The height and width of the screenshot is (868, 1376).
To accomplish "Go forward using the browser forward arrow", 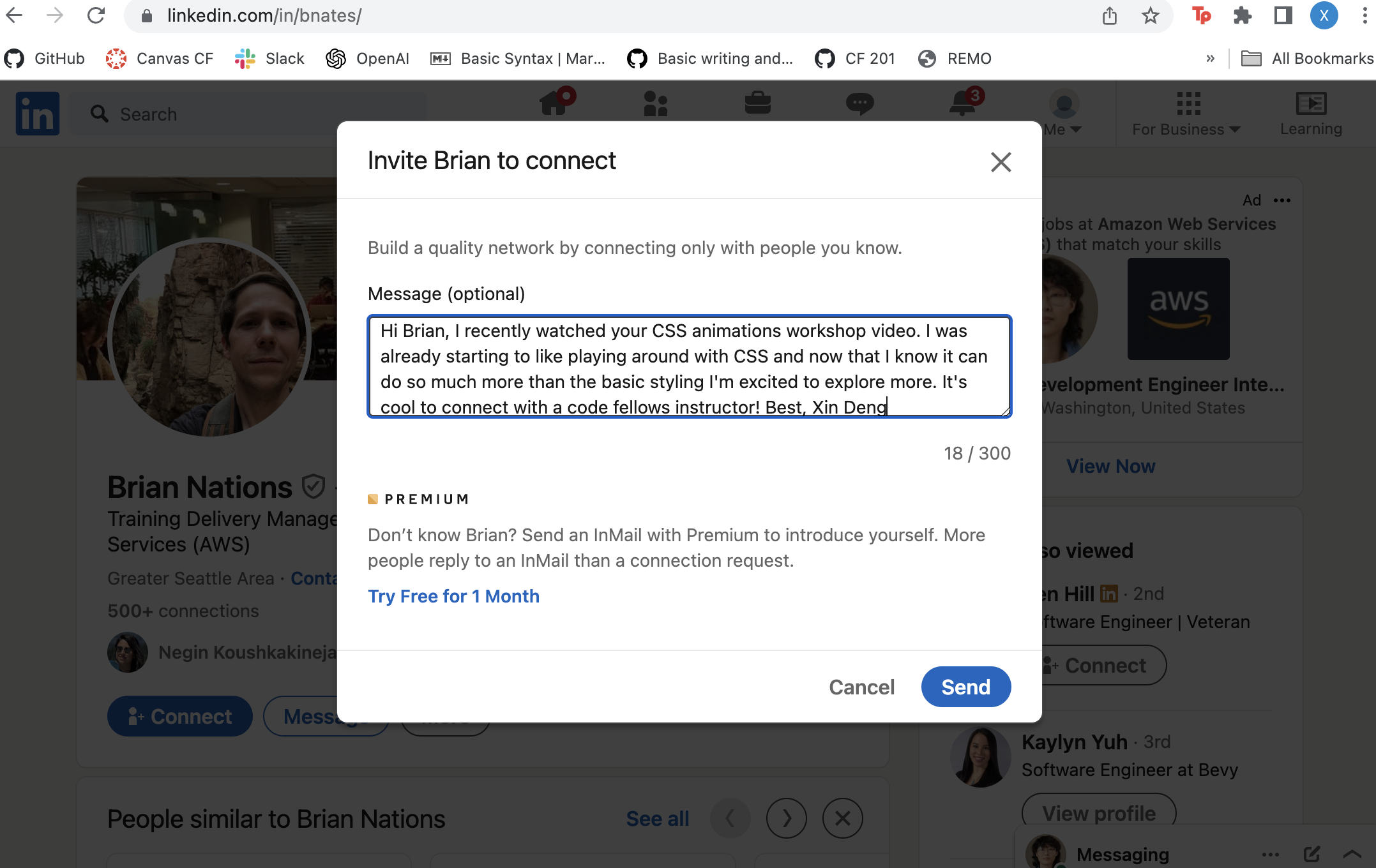I will click(x=55, y=15).
